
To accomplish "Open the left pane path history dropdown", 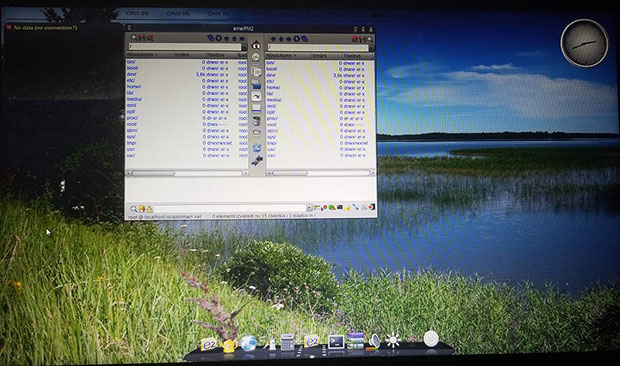I will [244, 47].
